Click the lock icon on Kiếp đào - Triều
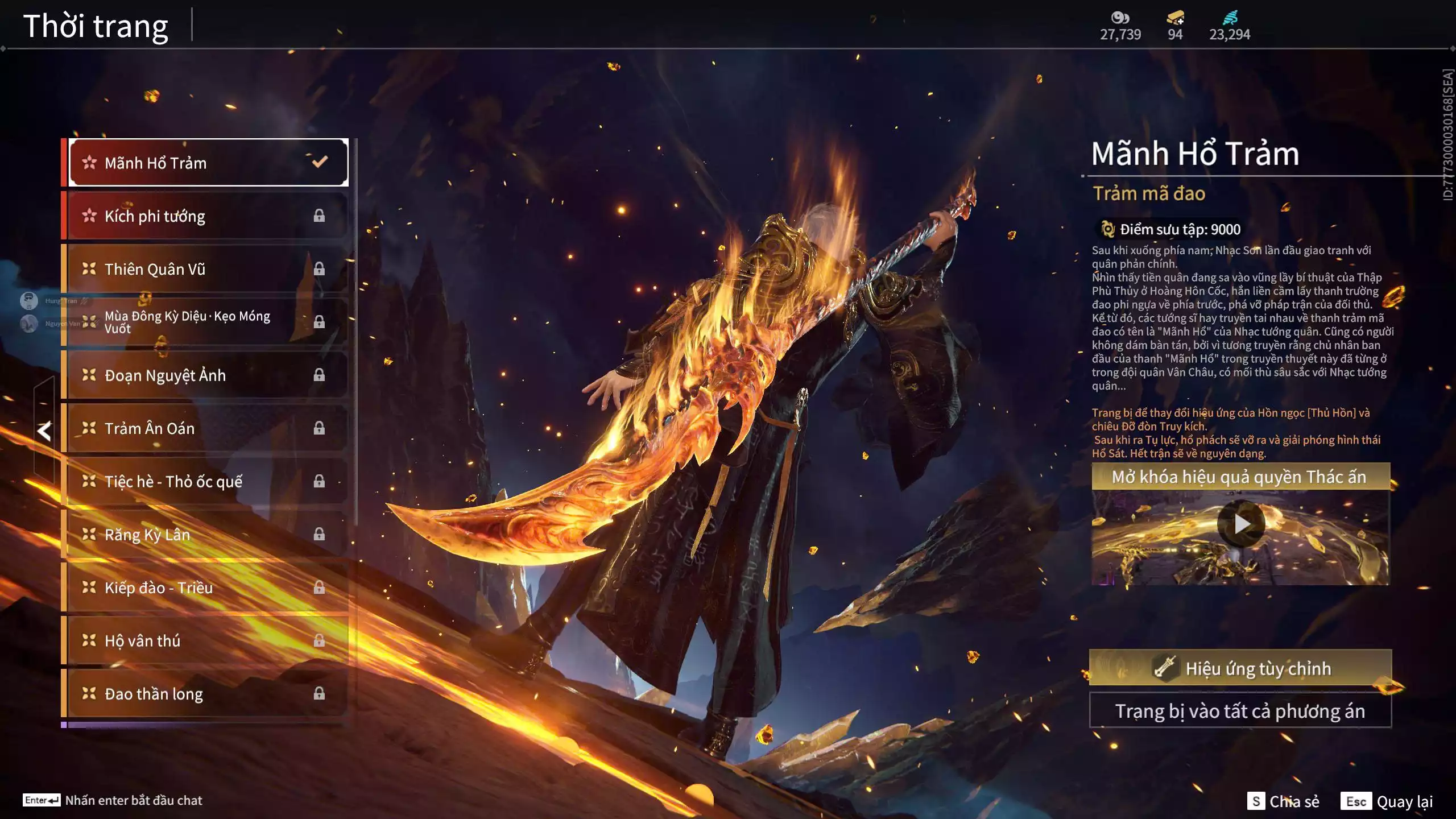The height and width of the screenshot is (819, 1456). pos(319,586)
